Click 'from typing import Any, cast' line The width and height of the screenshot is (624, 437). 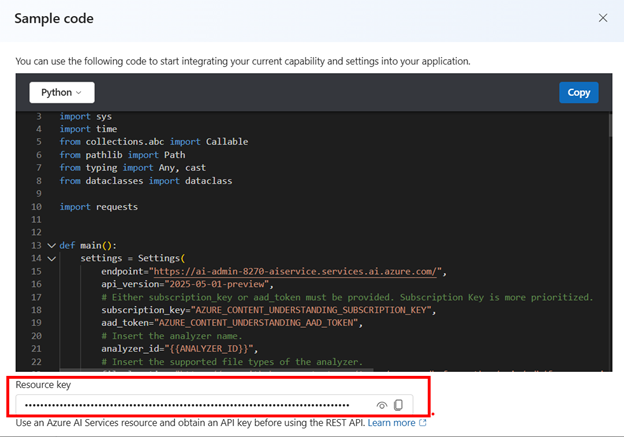coord(133,168)
